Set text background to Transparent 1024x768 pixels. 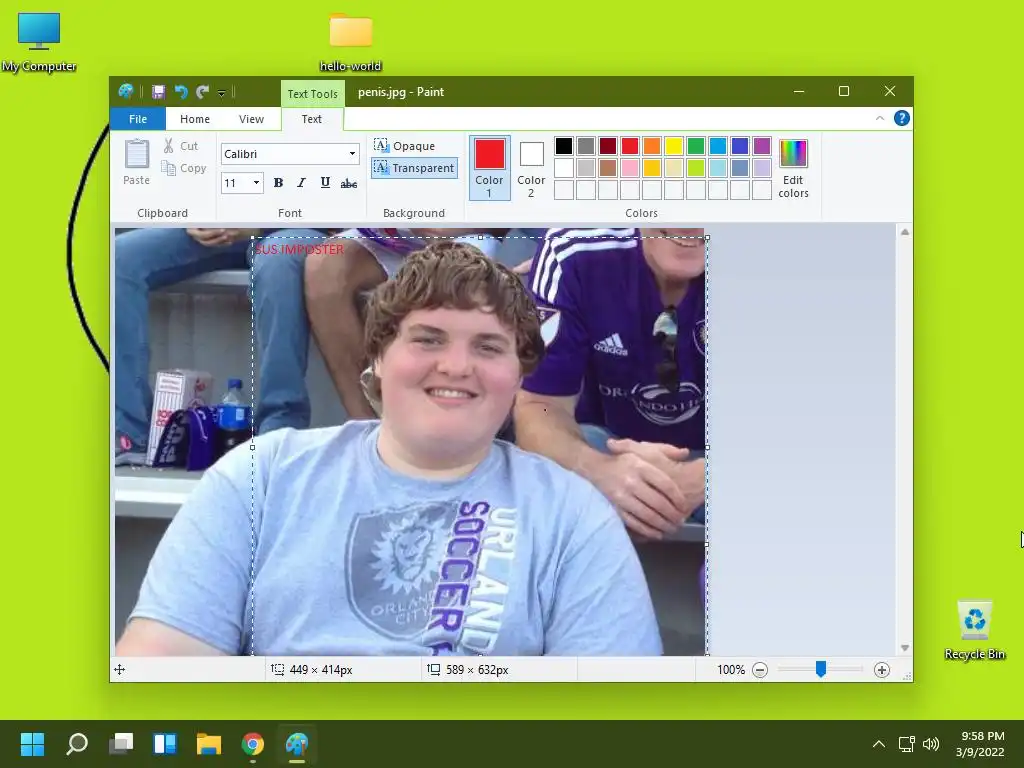(414, 168)
